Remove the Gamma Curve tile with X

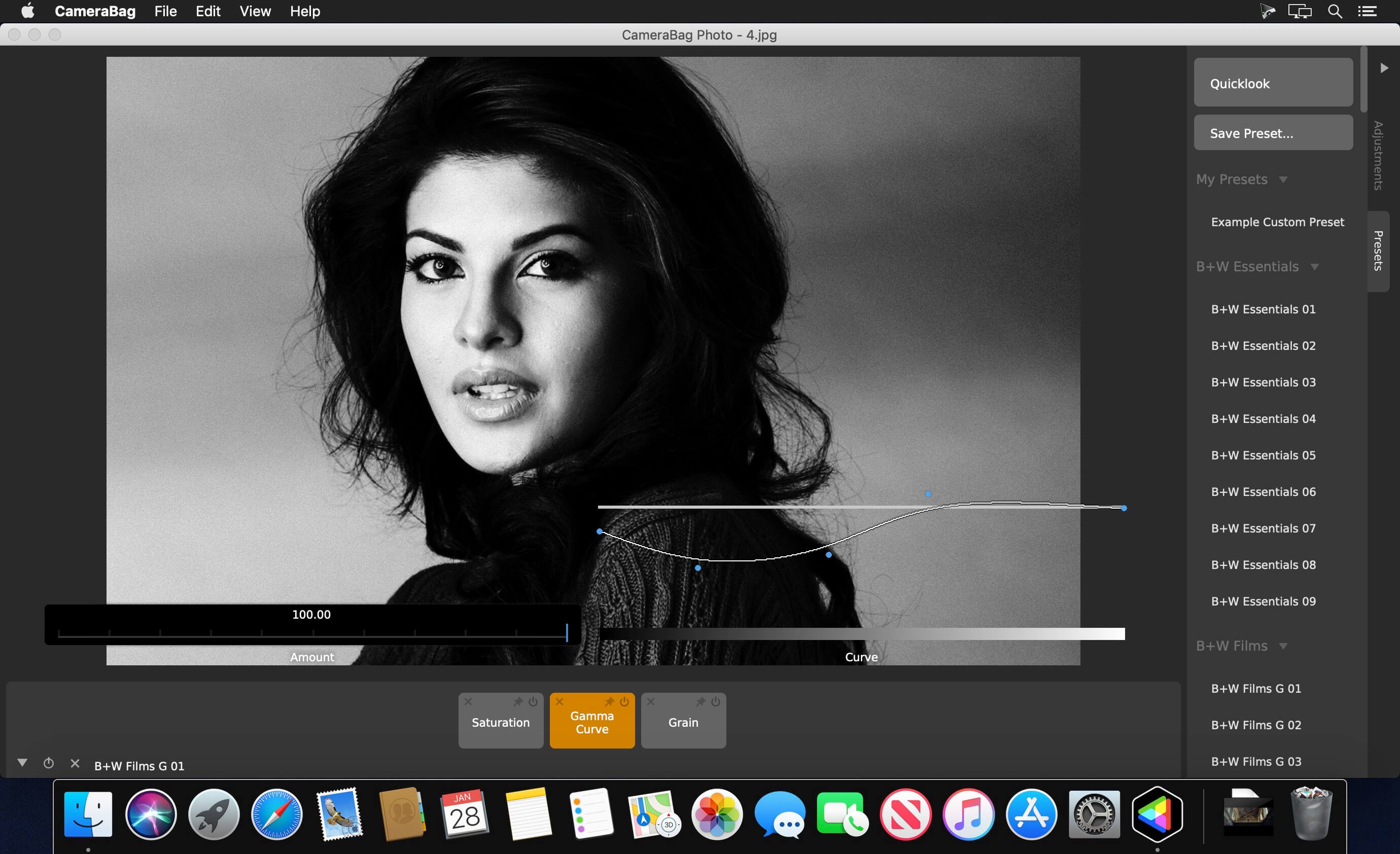coord(559,702)
